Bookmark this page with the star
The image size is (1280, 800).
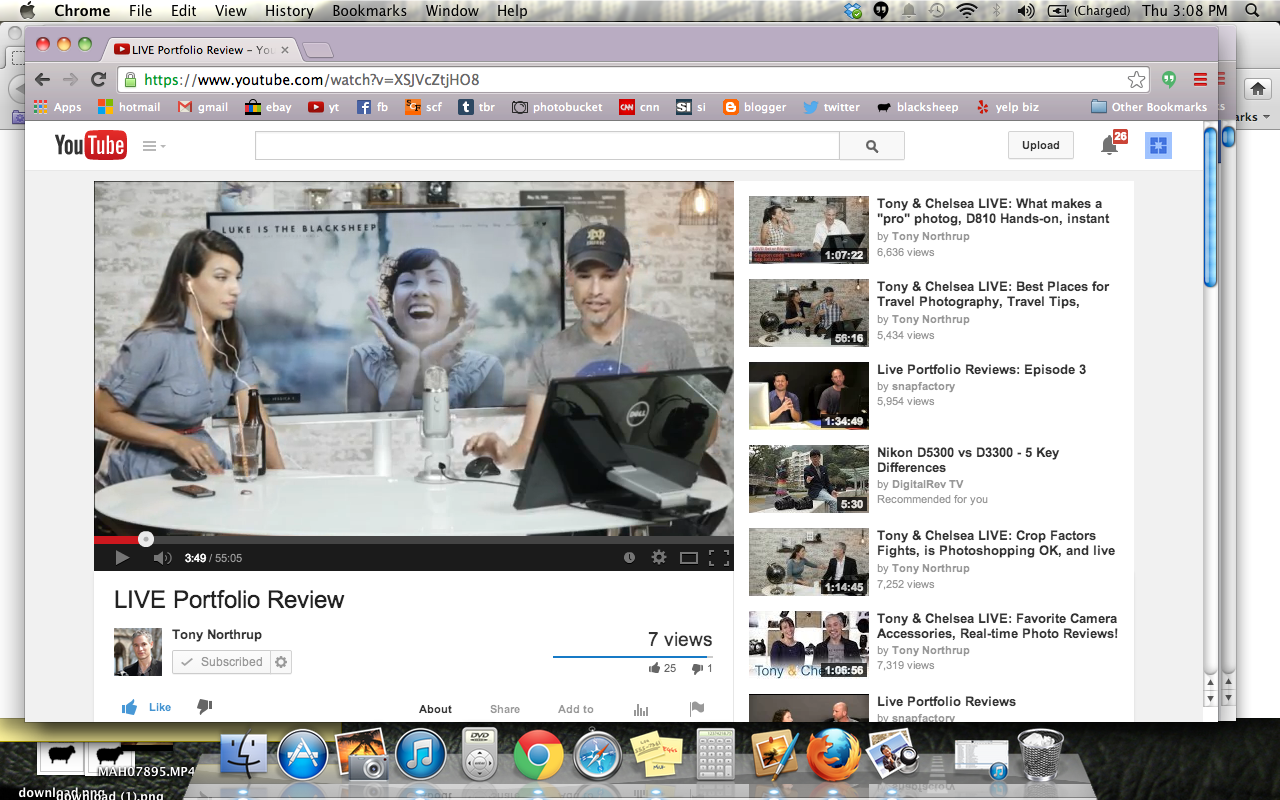click(1136, 80)
